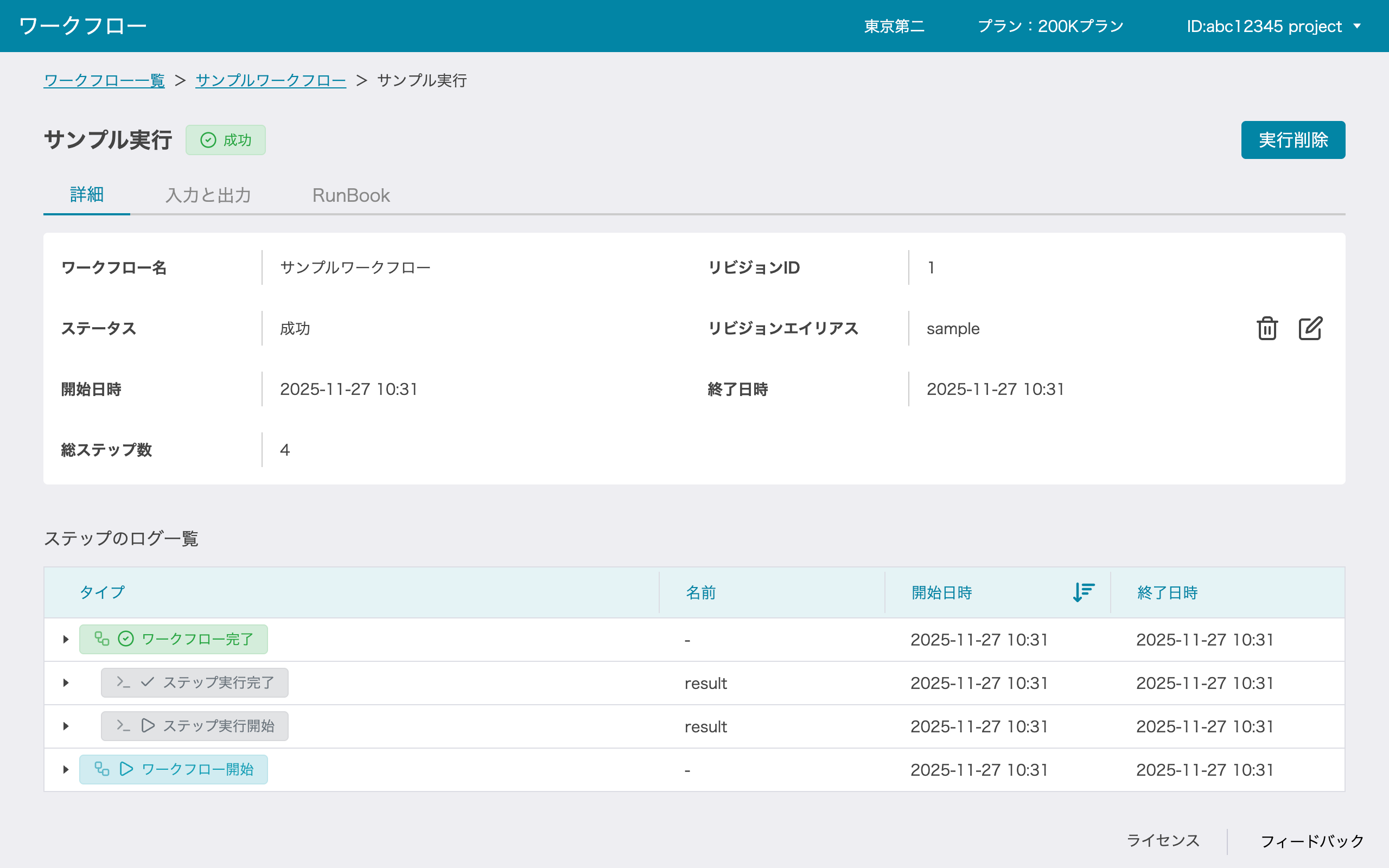Image resolution: width=1389 pixels, height=868 pixels.
Task: Click the workflow icon in the ワークフロー開始 badge
Action: click(102, 769)
